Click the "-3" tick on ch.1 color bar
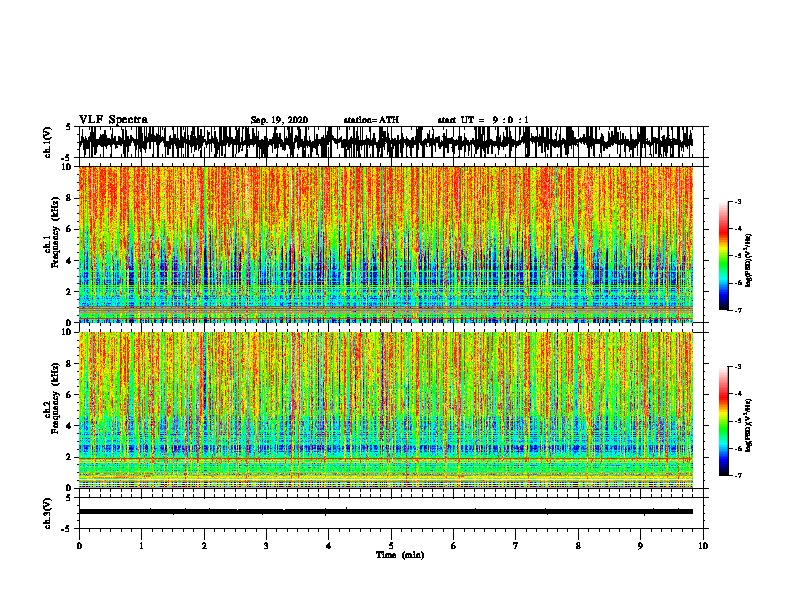The width and height of the screenshot is (792, 612). pos(737,201)
